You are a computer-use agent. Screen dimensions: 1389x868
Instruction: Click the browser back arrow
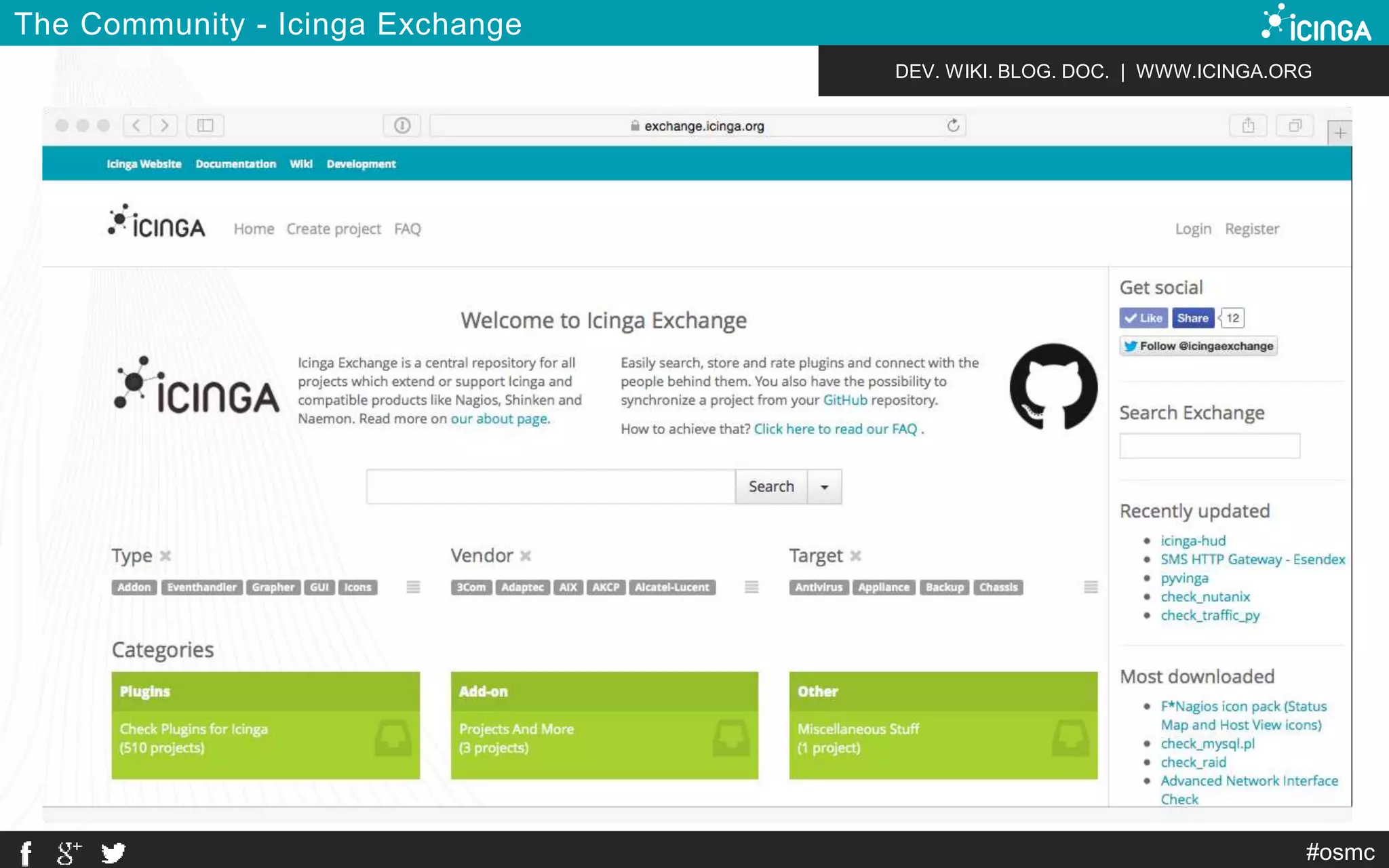pos(136,125)
